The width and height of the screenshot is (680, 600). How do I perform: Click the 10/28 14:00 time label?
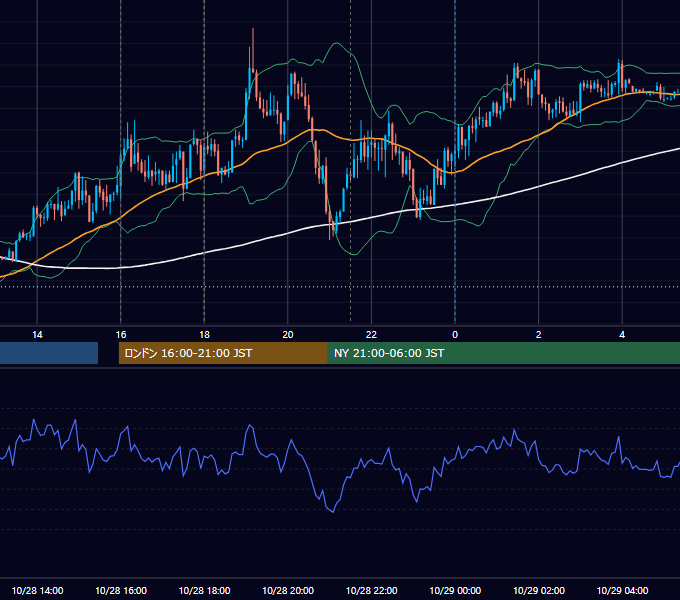pos(37,590)
